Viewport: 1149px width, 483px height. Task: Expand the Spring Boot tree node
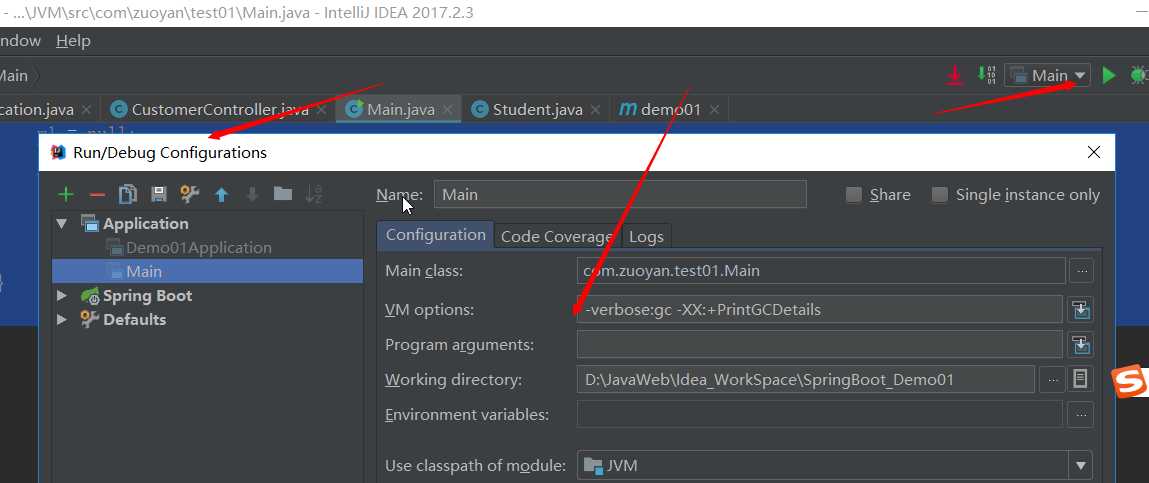[62, 295]
